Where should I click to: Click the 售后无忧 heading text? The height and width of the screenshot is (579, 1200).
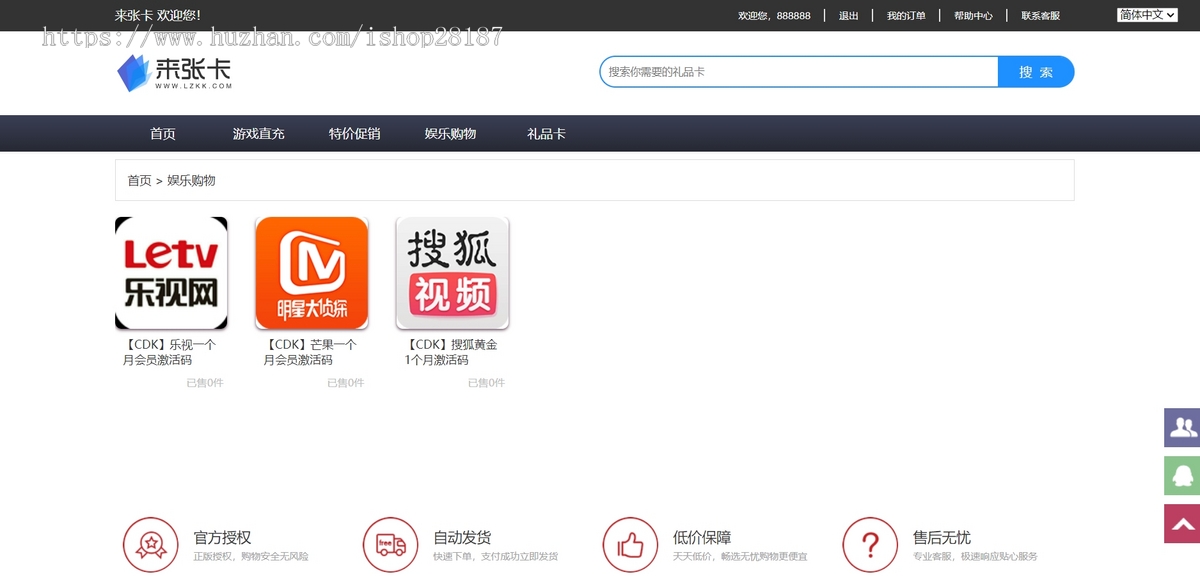coord(942,538)
